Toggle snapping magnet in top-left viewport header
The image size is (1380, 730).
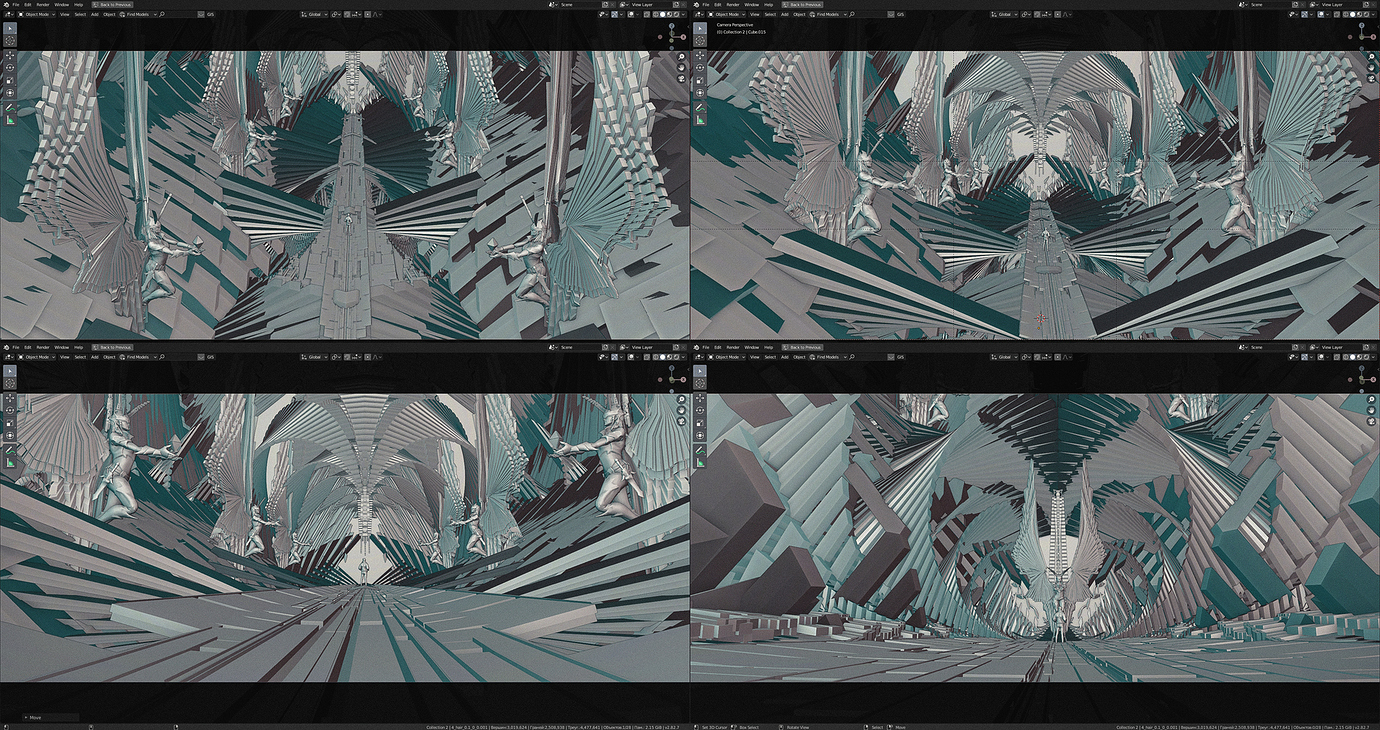(347, 14)
